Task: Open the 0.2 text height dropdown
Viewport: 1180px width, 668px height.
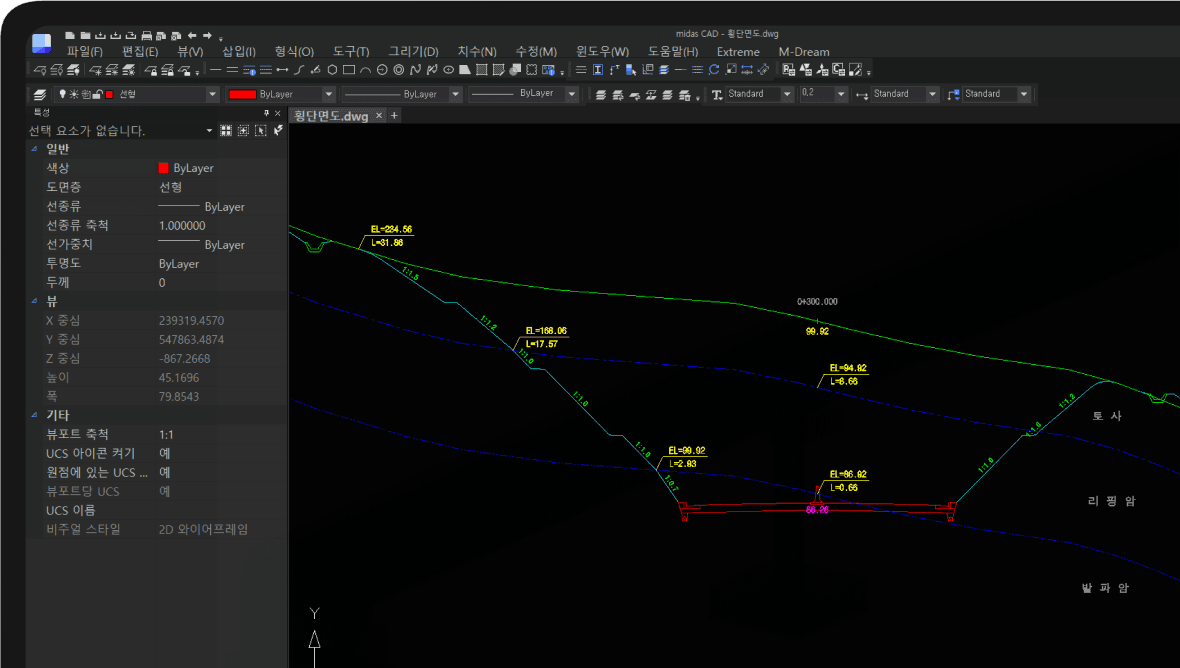Action: click(841, 94)
